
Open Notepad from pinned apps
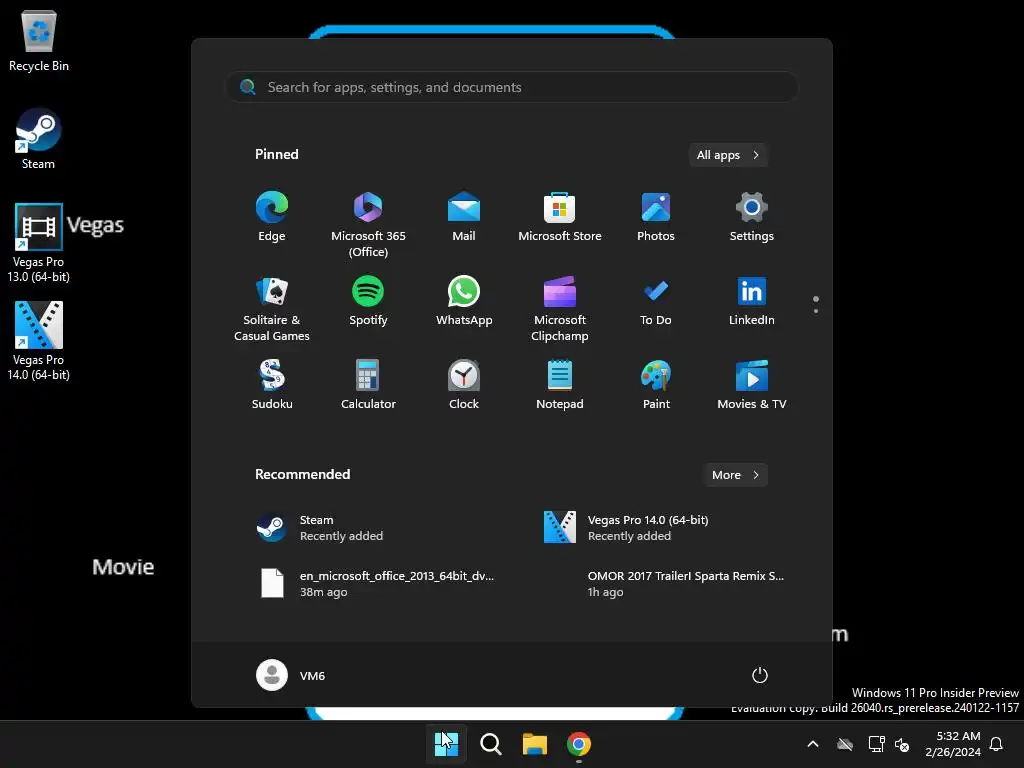pos(560,385)
